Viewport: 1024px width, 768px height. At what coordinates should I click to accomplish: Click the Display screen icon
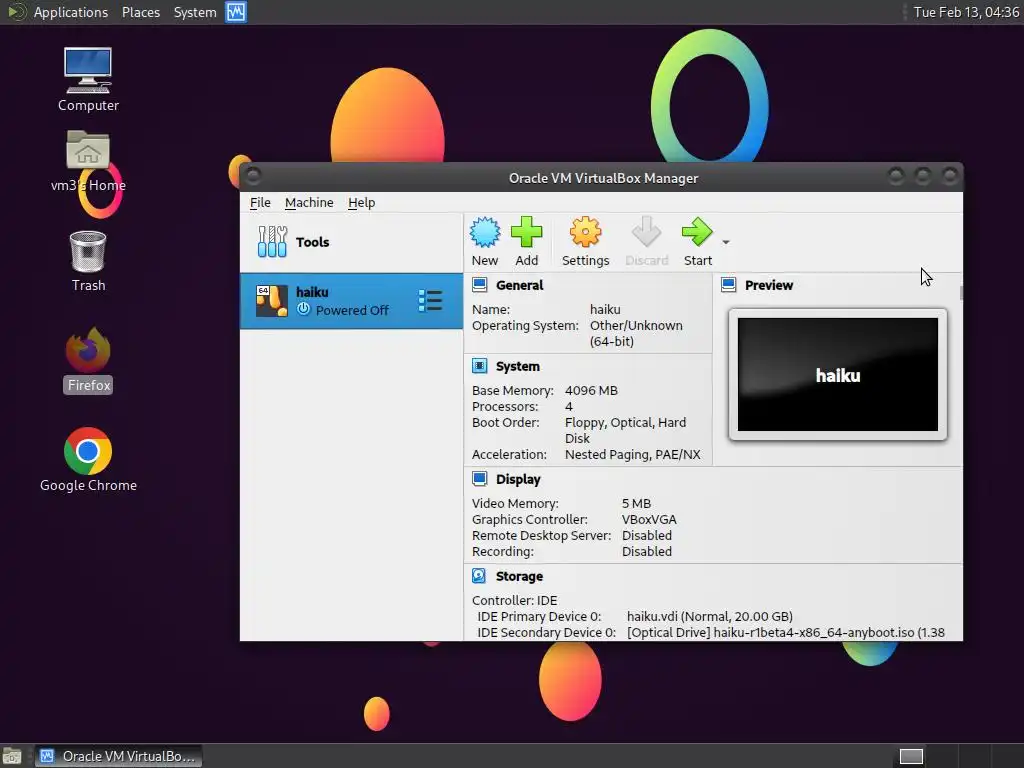coord(479,479)
